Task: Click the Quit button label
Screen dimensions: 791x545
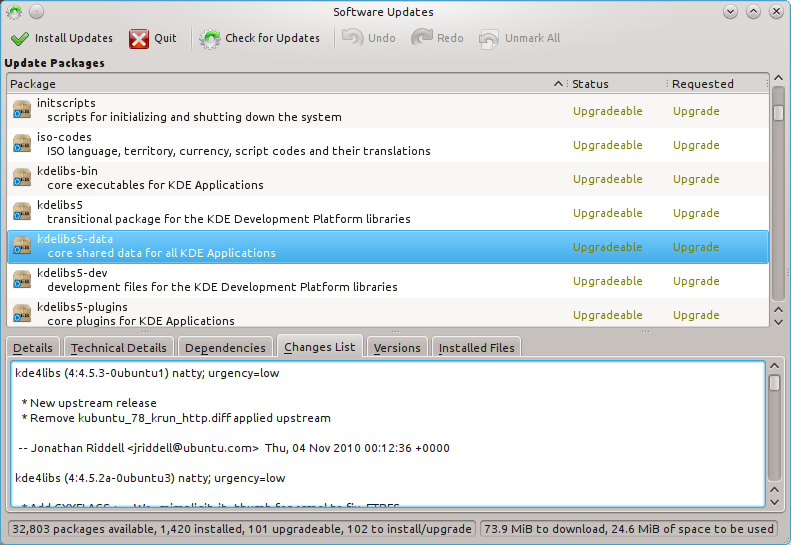Action: [165, 38]
